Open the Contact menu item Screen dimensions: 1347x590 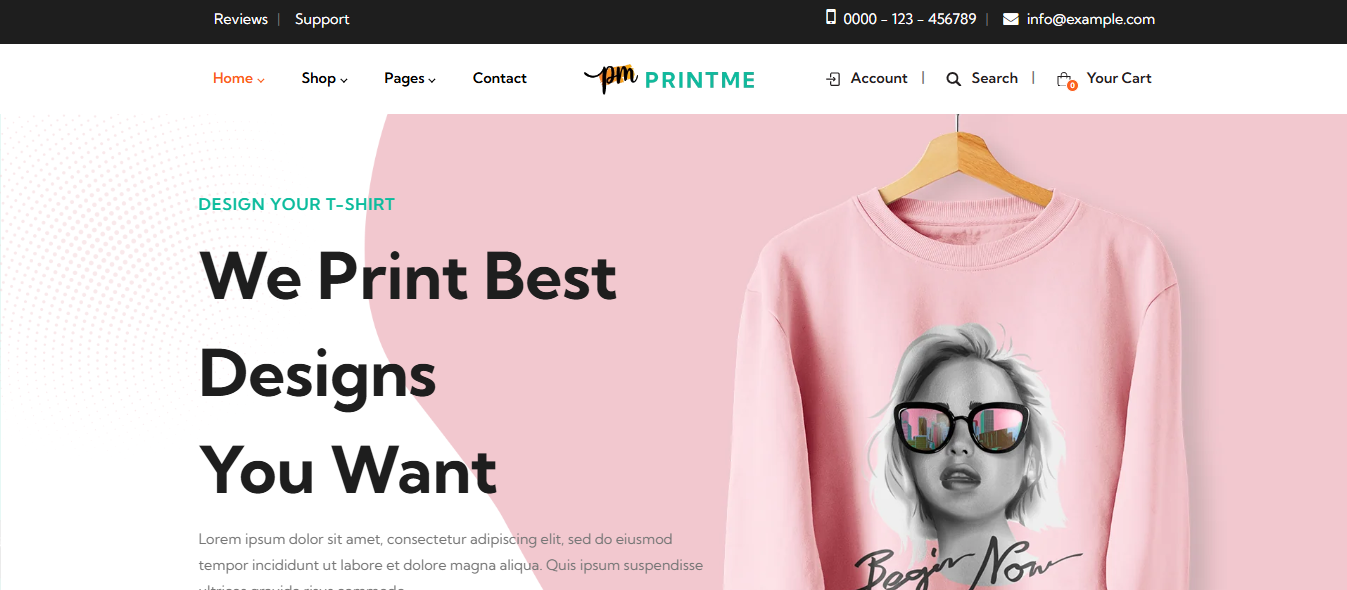500,78
